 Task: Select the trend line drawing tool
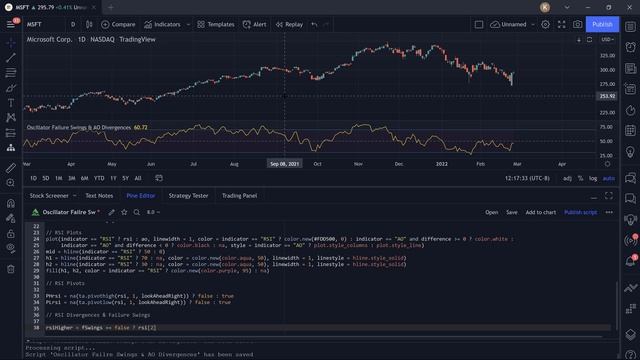point(11,58)
